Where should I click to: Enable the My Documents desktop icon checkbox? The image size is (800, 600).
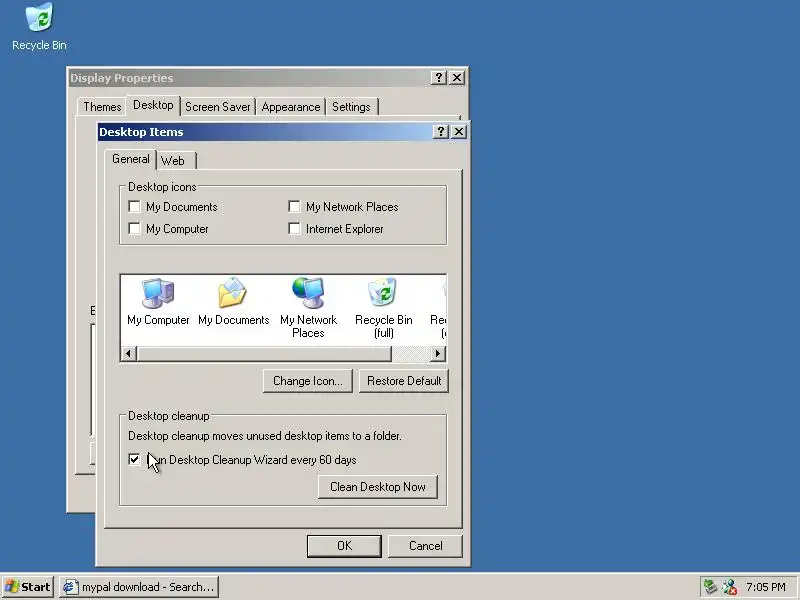[134, 207]
